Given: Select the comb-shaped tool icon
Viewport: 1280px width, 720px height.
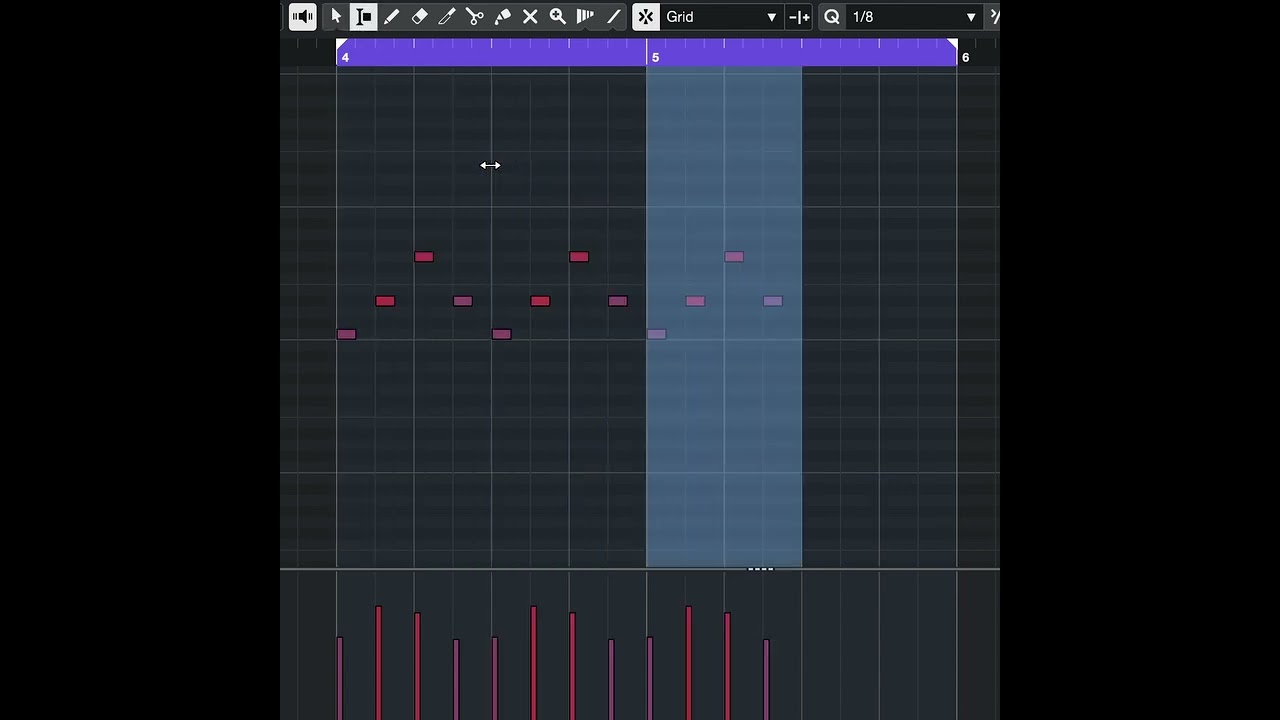Looking at the screenshot, I should (586, 16).
